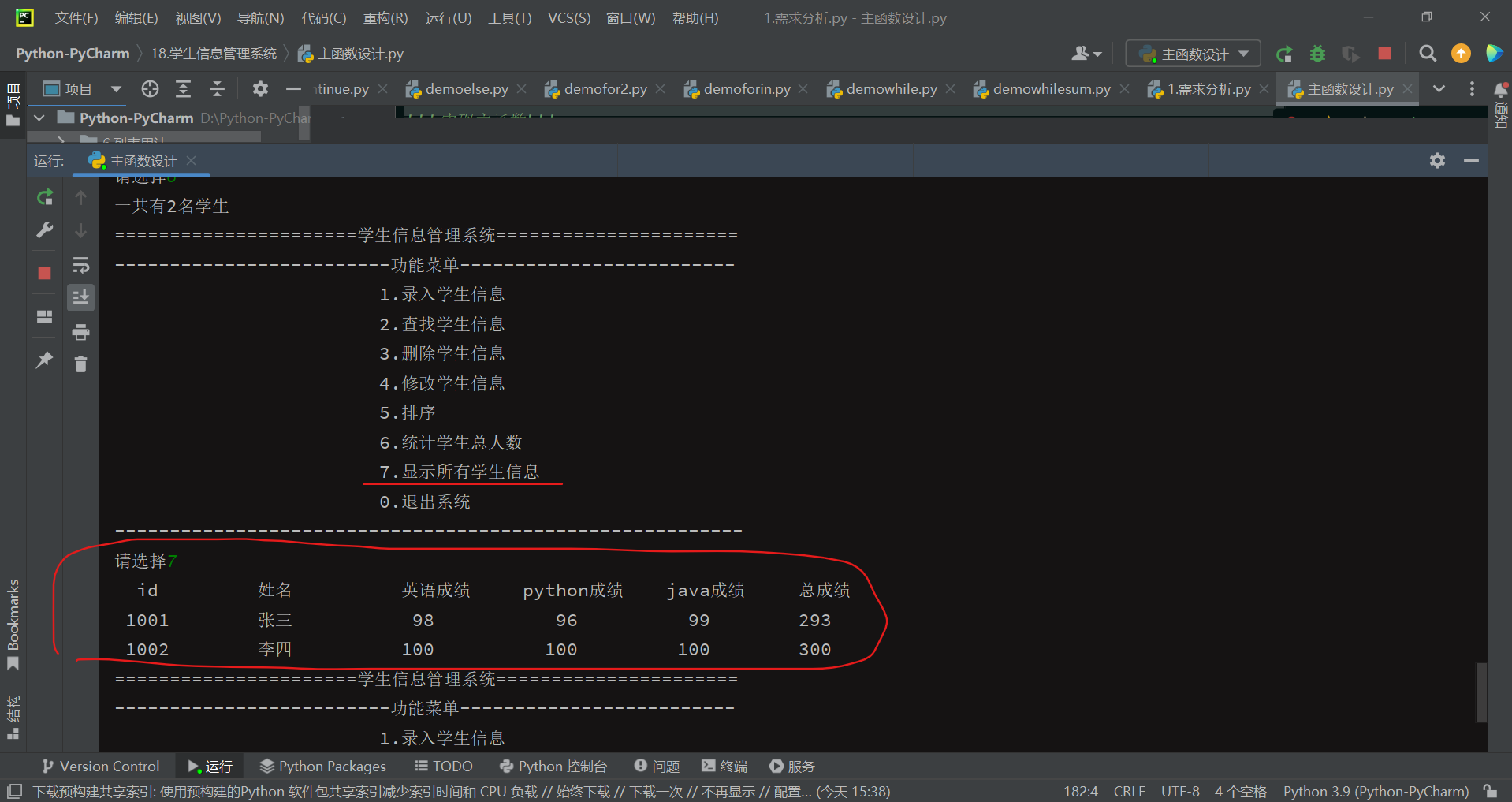
Task: Run with coverage using the shield icon
Action: (1350, 54)
